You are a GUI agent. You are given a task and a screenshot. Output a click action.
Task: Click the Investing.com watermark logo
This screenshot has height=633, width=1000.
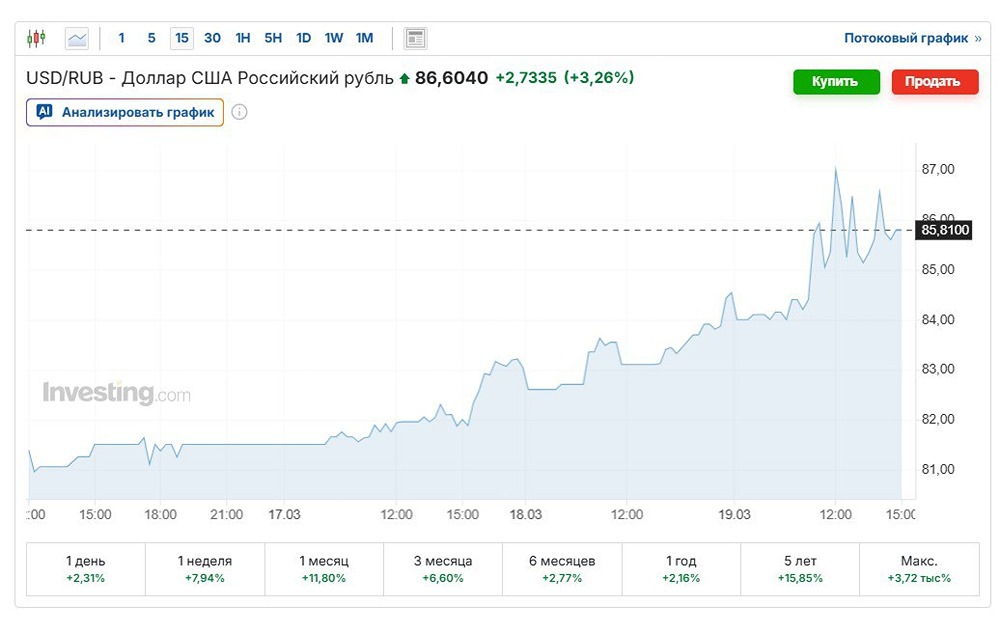point(116,393)
